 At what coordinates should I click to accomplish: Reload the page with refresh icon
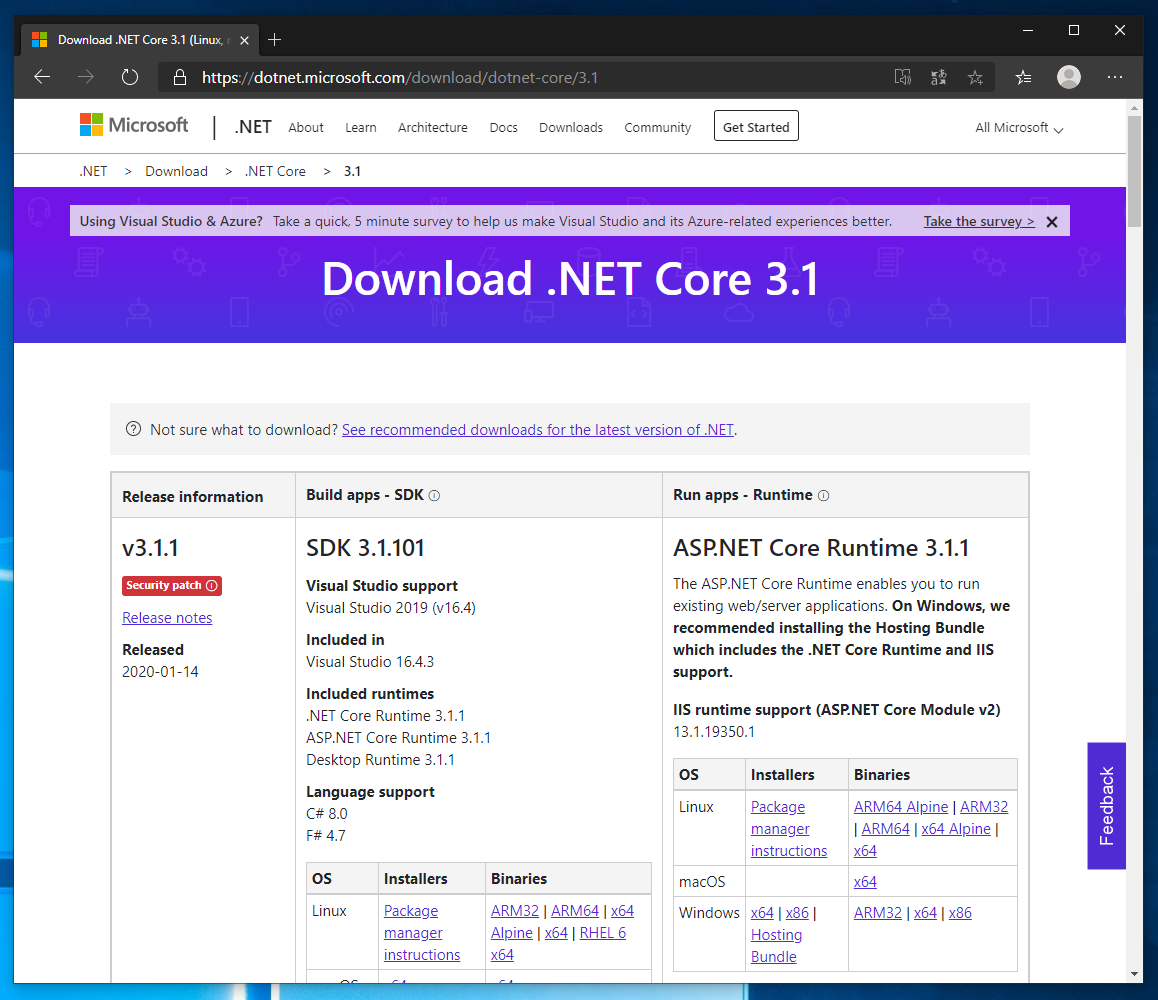click(x=130, y=77)
